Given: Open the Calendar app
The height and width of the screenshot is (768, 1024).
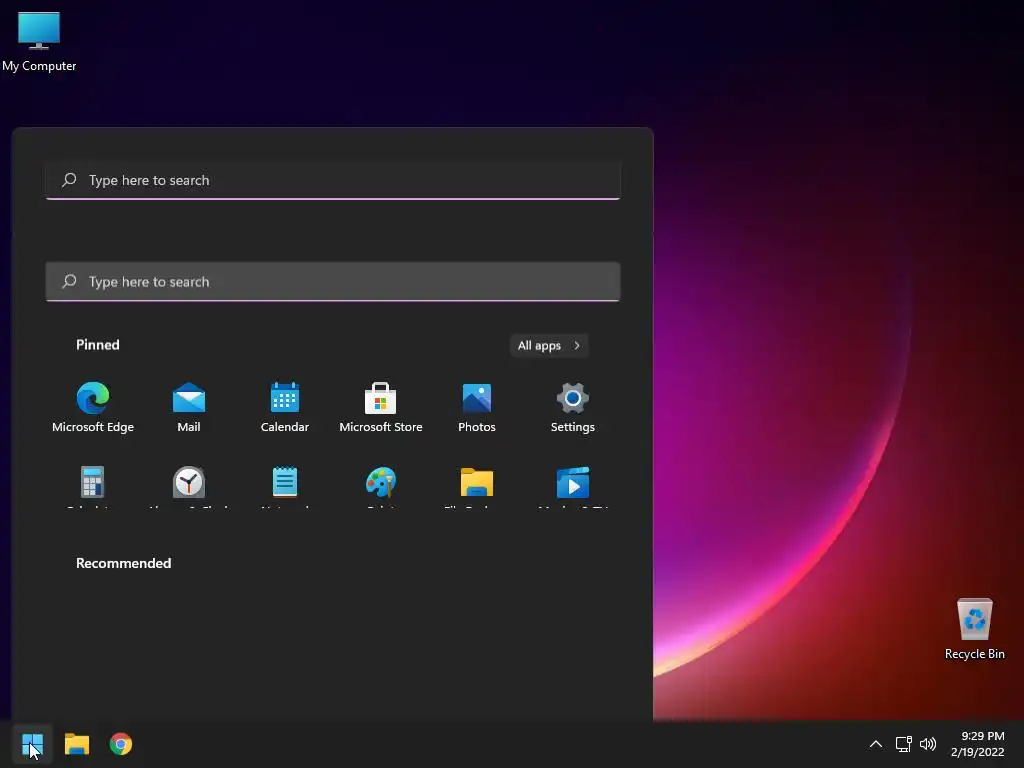Looking at the screenshot, I should 285,408.
